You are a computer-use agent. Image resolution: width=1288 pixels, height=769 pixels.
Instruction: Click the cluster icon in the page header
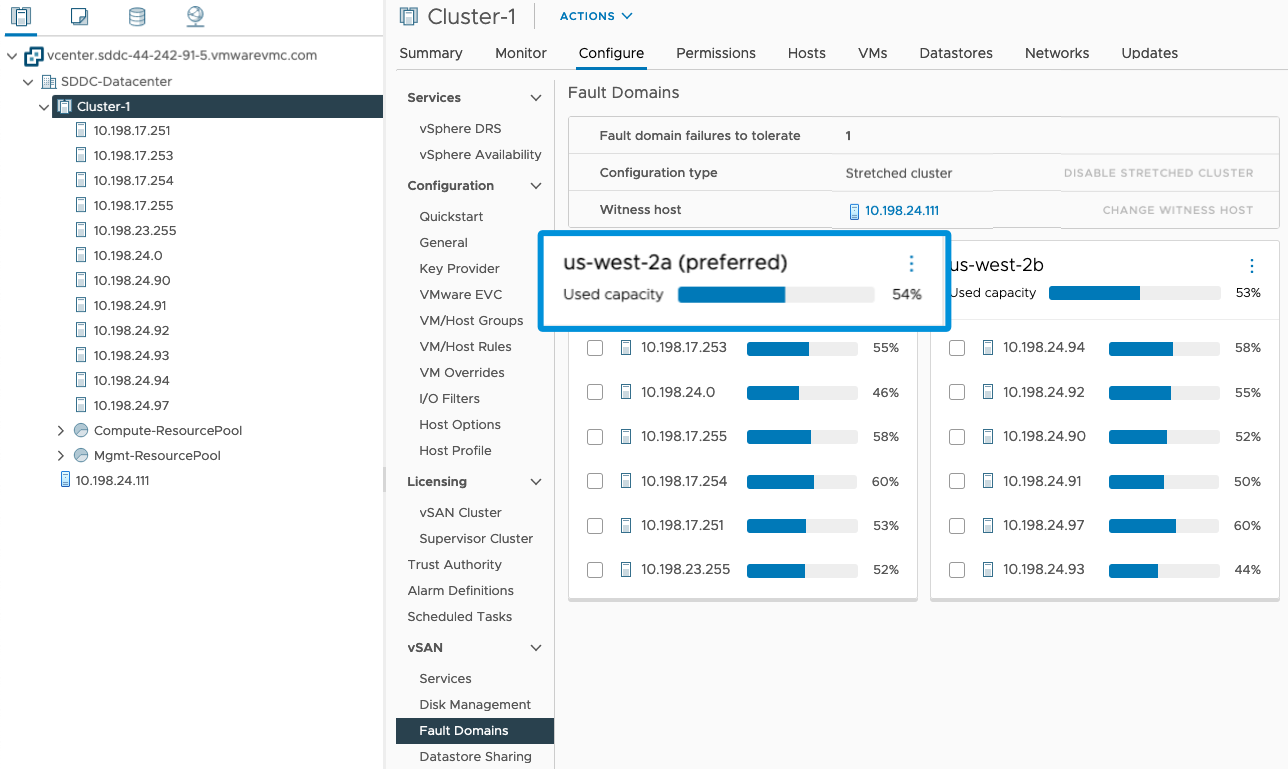coord(408,16)
